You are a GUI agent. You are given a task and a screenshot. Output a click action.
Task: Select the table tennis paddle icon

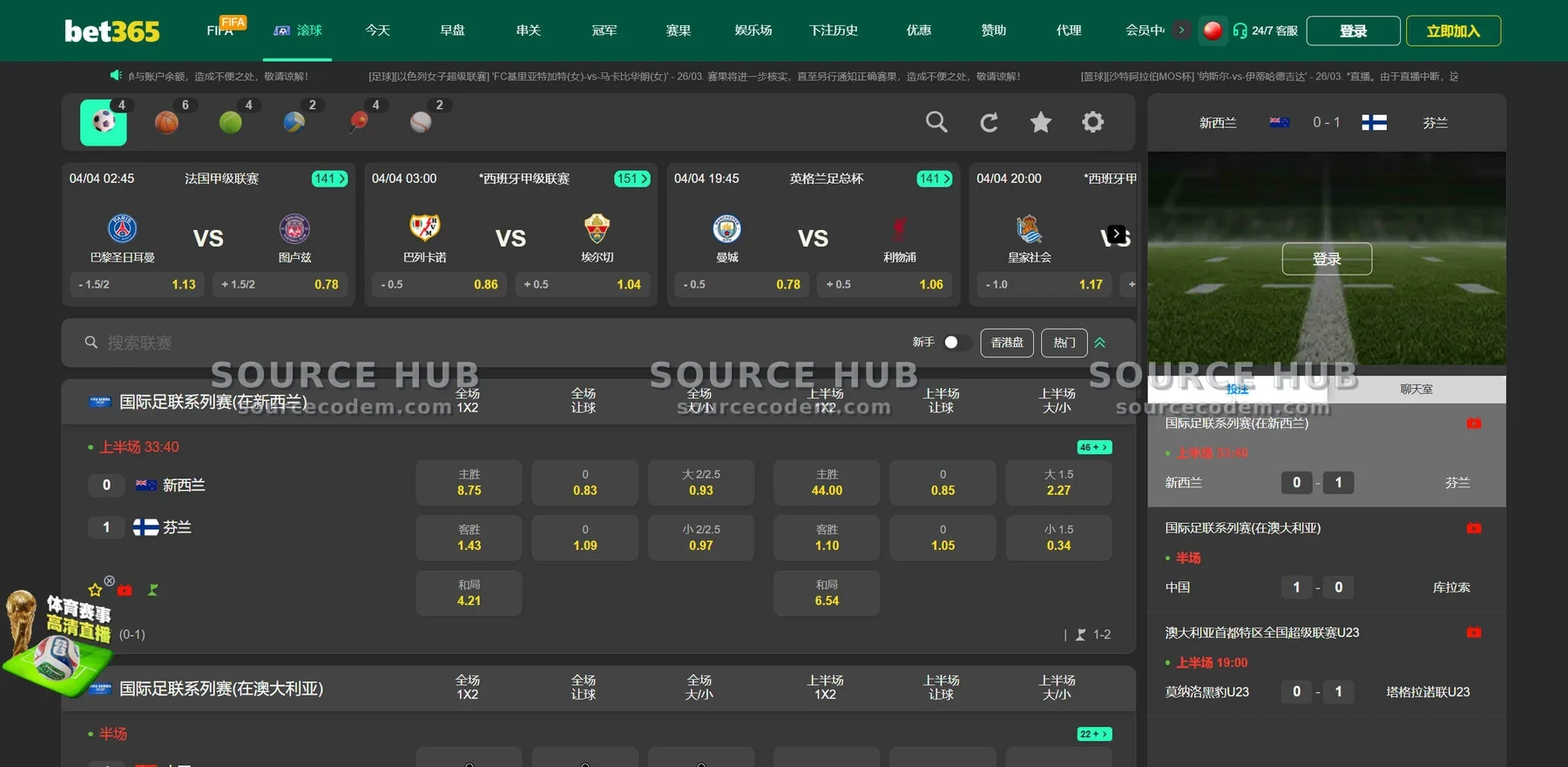click(358, 122)
